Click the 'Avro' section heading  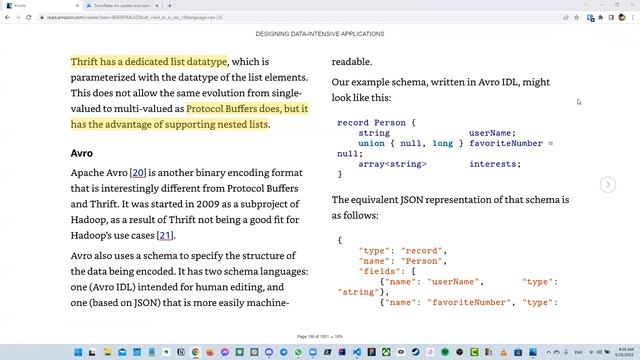82,153
